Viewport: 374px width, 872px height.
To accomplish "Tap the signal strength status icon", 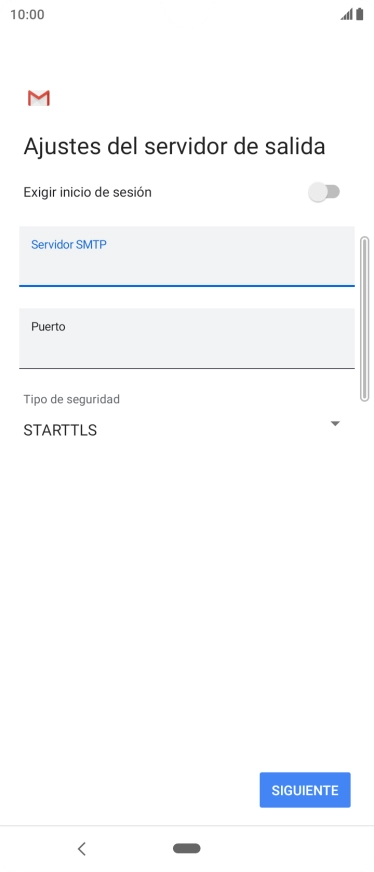I will click(x=347, y=14).
